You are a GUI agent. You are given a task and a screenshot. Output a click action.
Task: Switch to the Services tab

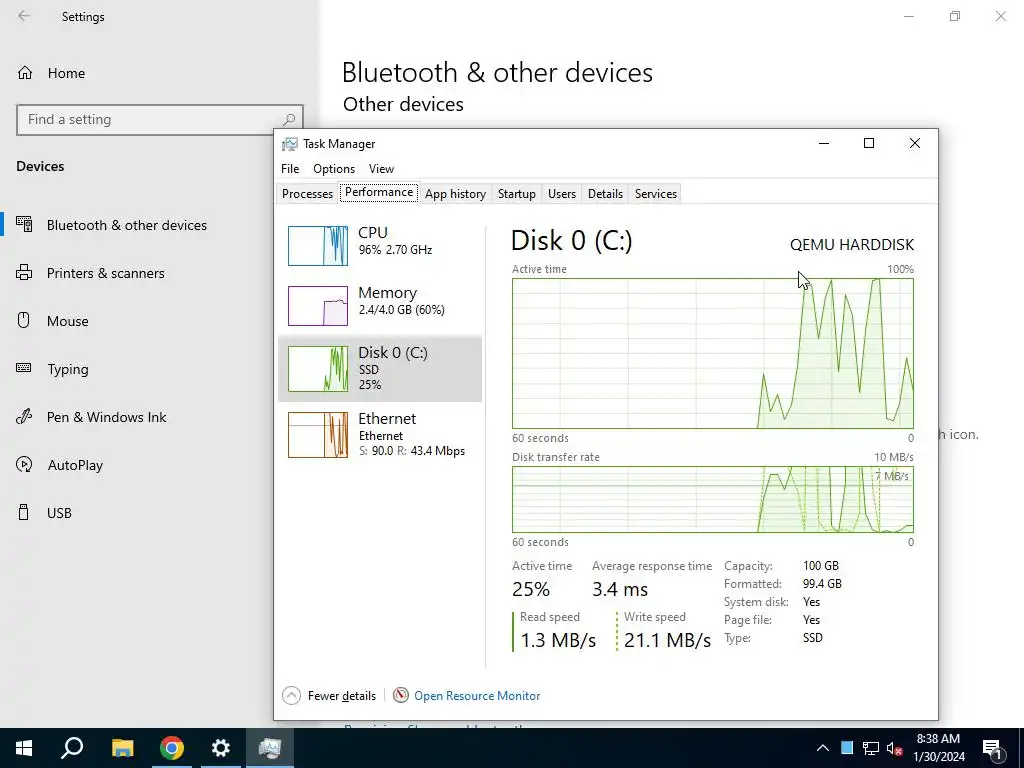point(656,194)
